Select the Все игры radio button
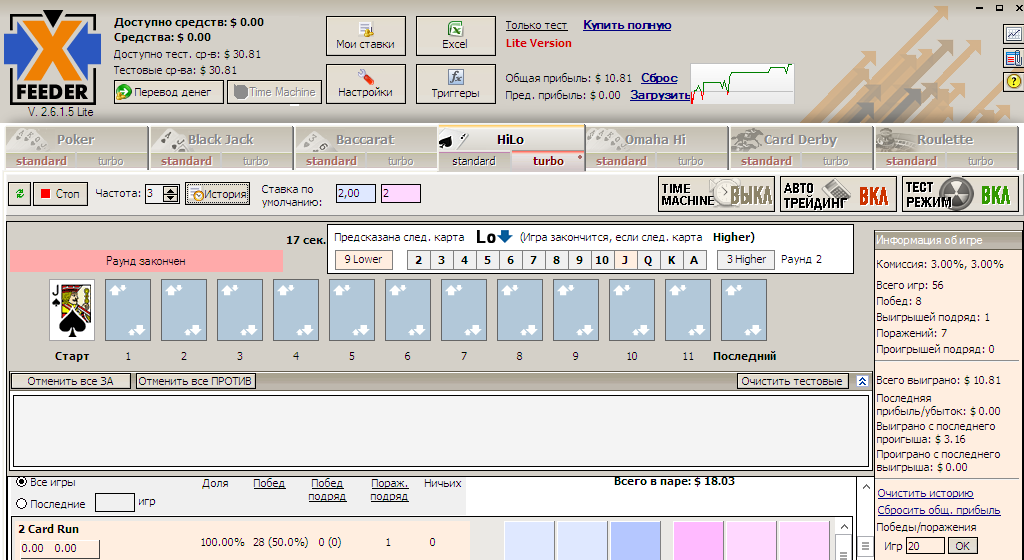The width and height of the screenshot is (1024, 560). (22, 482)
